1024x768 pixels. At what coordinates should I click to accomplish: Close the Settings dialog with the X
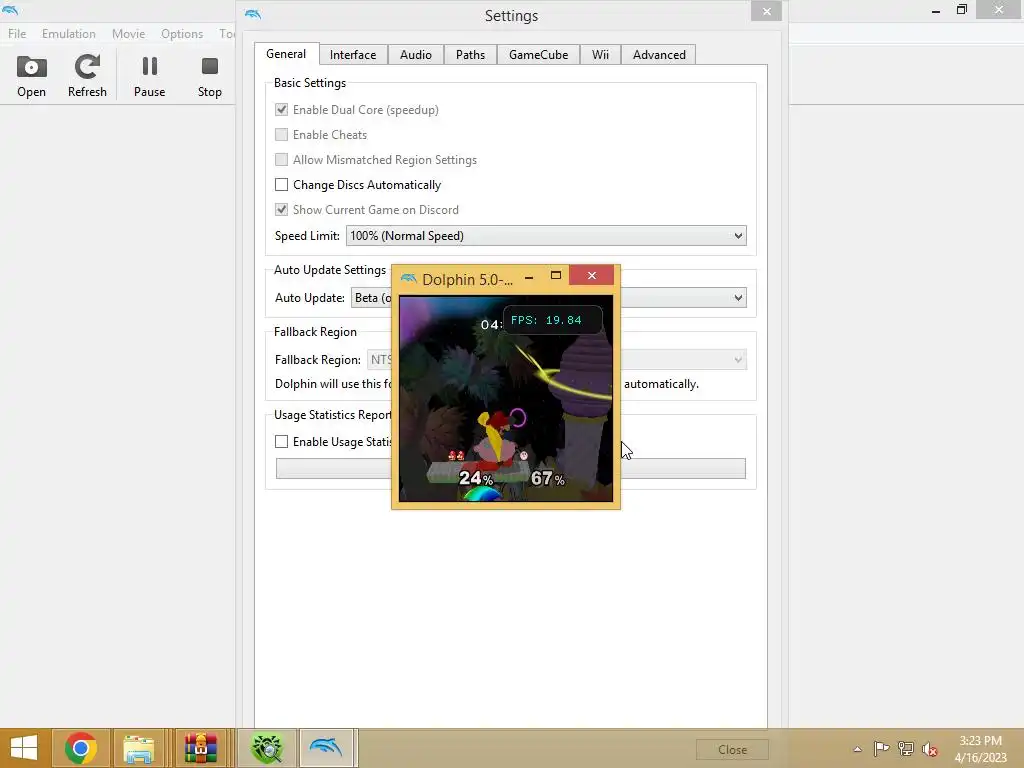pyautogui.click(x=767, y=11)
